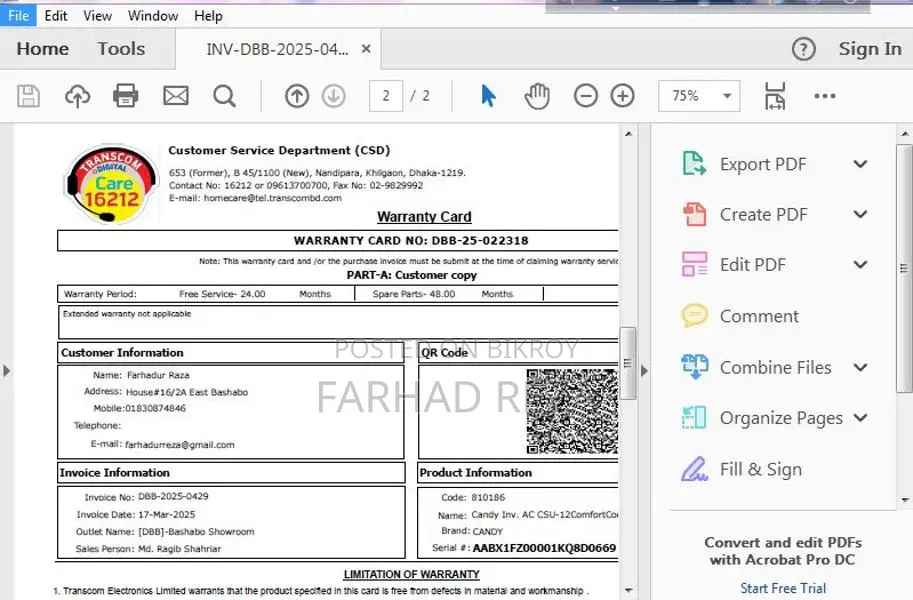Image resolution: width=913 pixels, height=600 pixels.
Task: Click the Start Free Trial link
Action: pos(783,588)
